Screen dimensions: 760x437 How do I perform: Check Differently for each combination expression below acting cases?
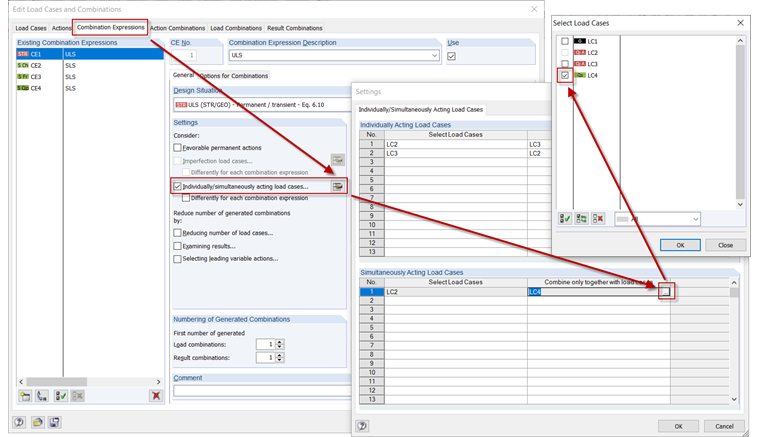pyautogui.click(x=186, y=198)
